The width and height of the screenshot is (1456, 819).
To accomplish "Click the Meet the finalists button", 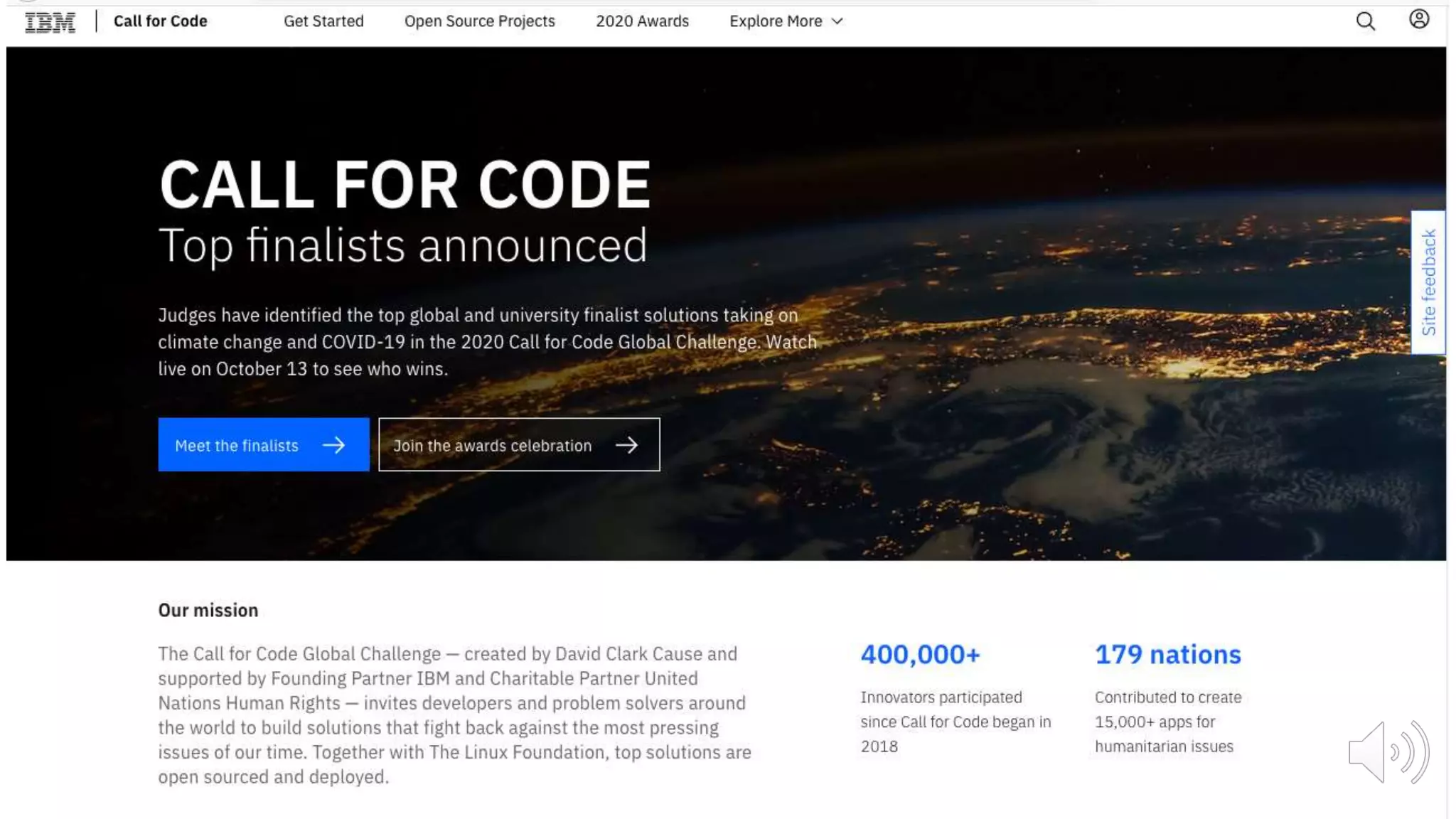I will [264, 444].
